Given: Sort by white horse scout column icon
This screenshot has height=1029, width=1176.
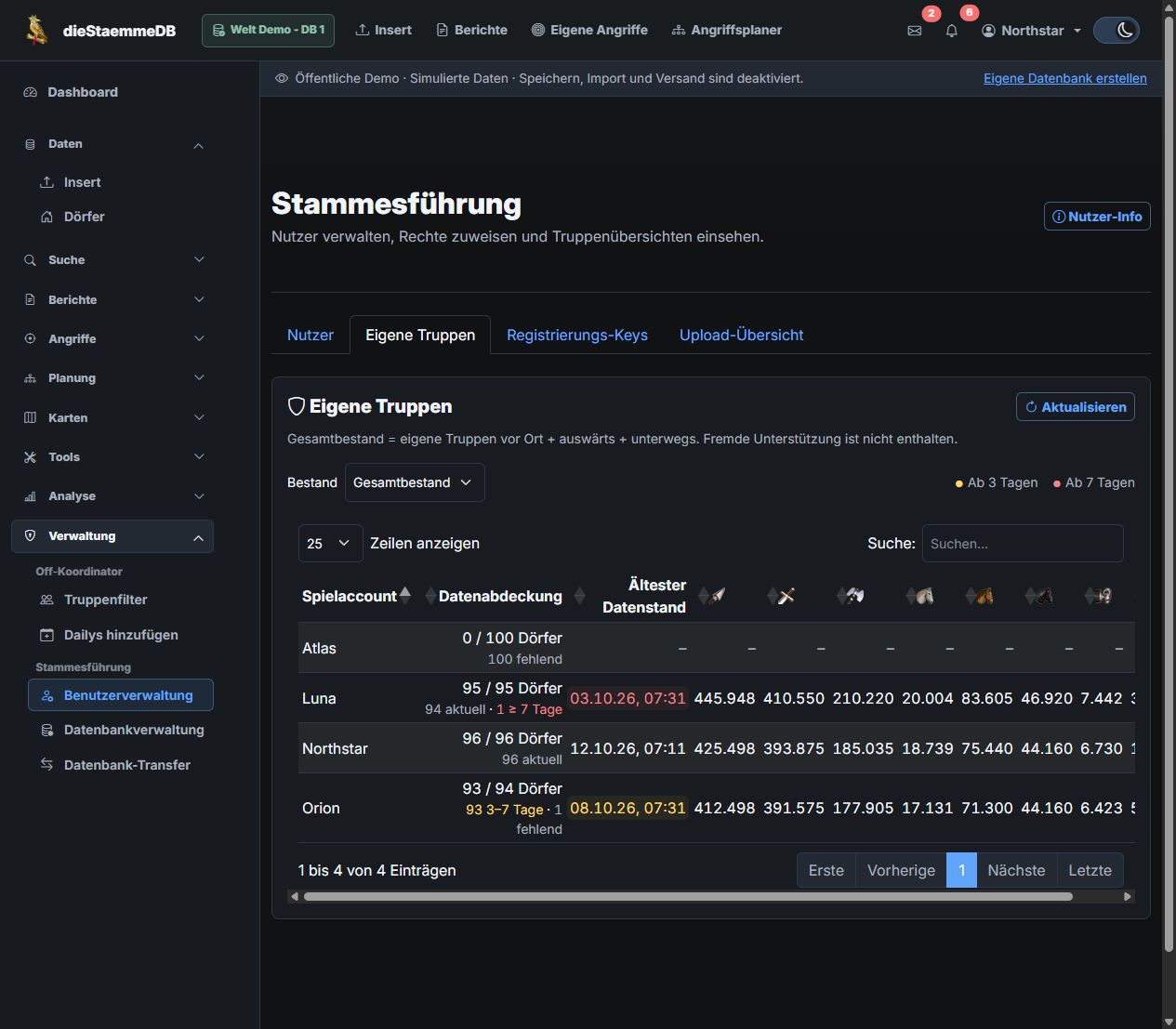Looking at the screenshot, I should [924, 596].
